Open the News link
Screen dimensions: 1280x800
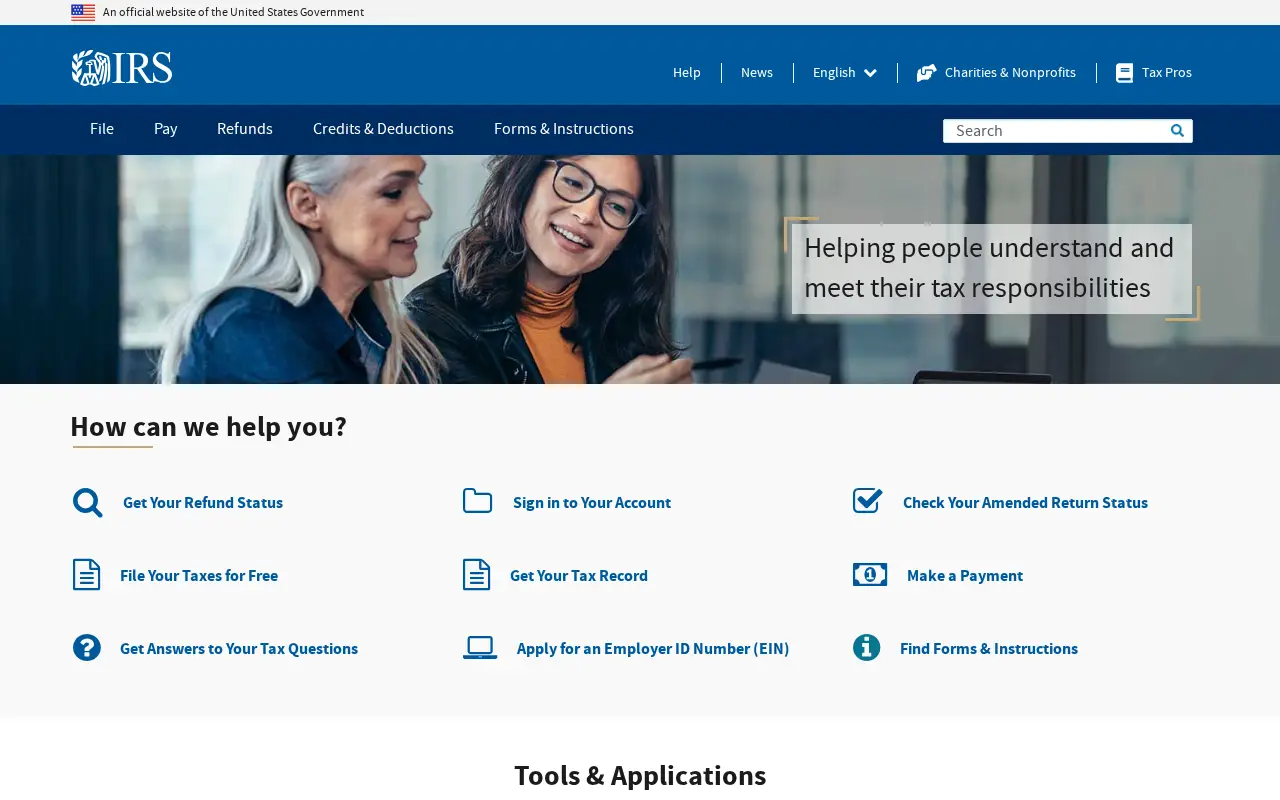pos(757,73)
